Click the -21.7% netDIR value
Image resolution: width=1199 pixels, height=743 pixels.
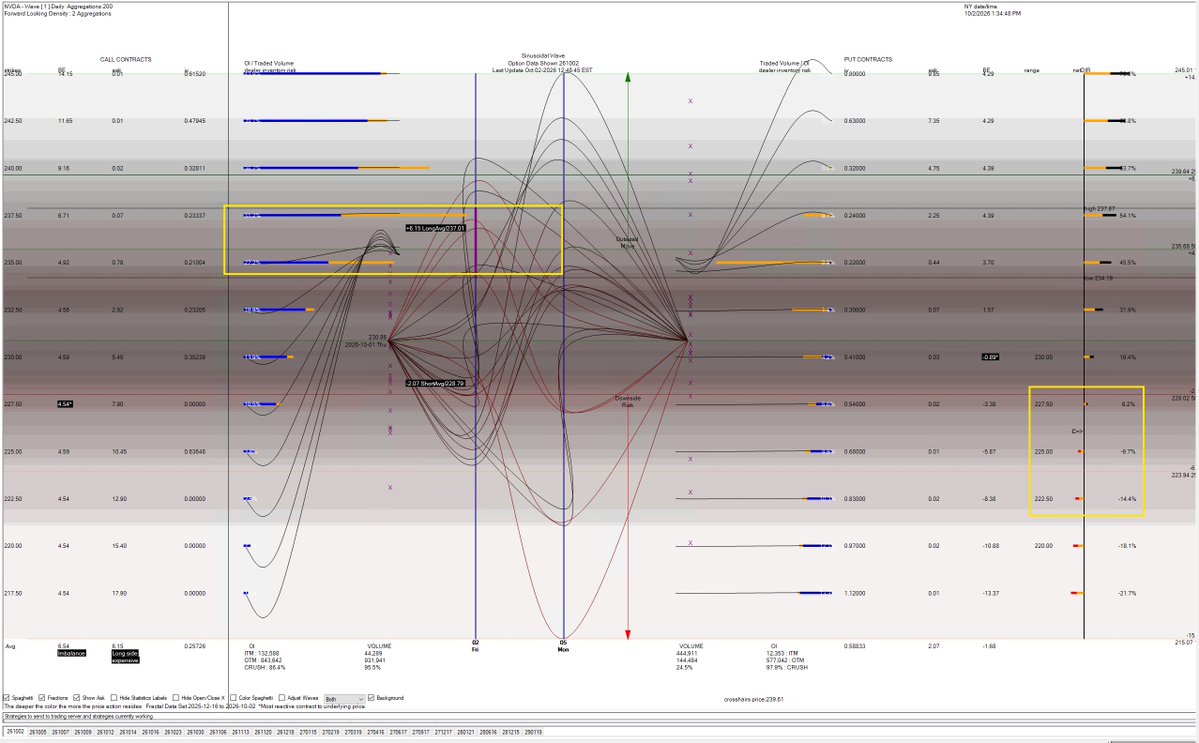coord(1127,593)
